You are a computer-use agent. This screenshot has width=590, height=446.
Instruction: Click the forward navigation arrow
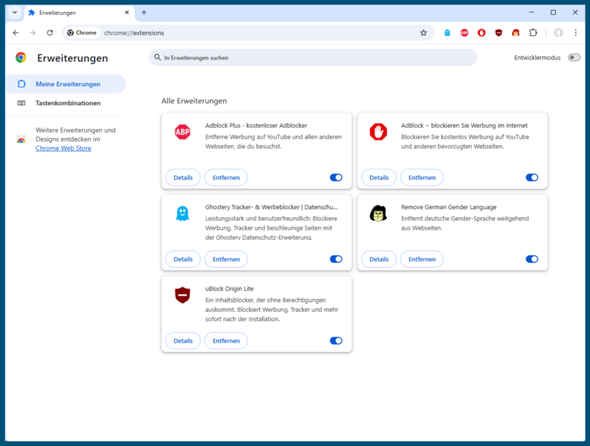coord(33,33)
